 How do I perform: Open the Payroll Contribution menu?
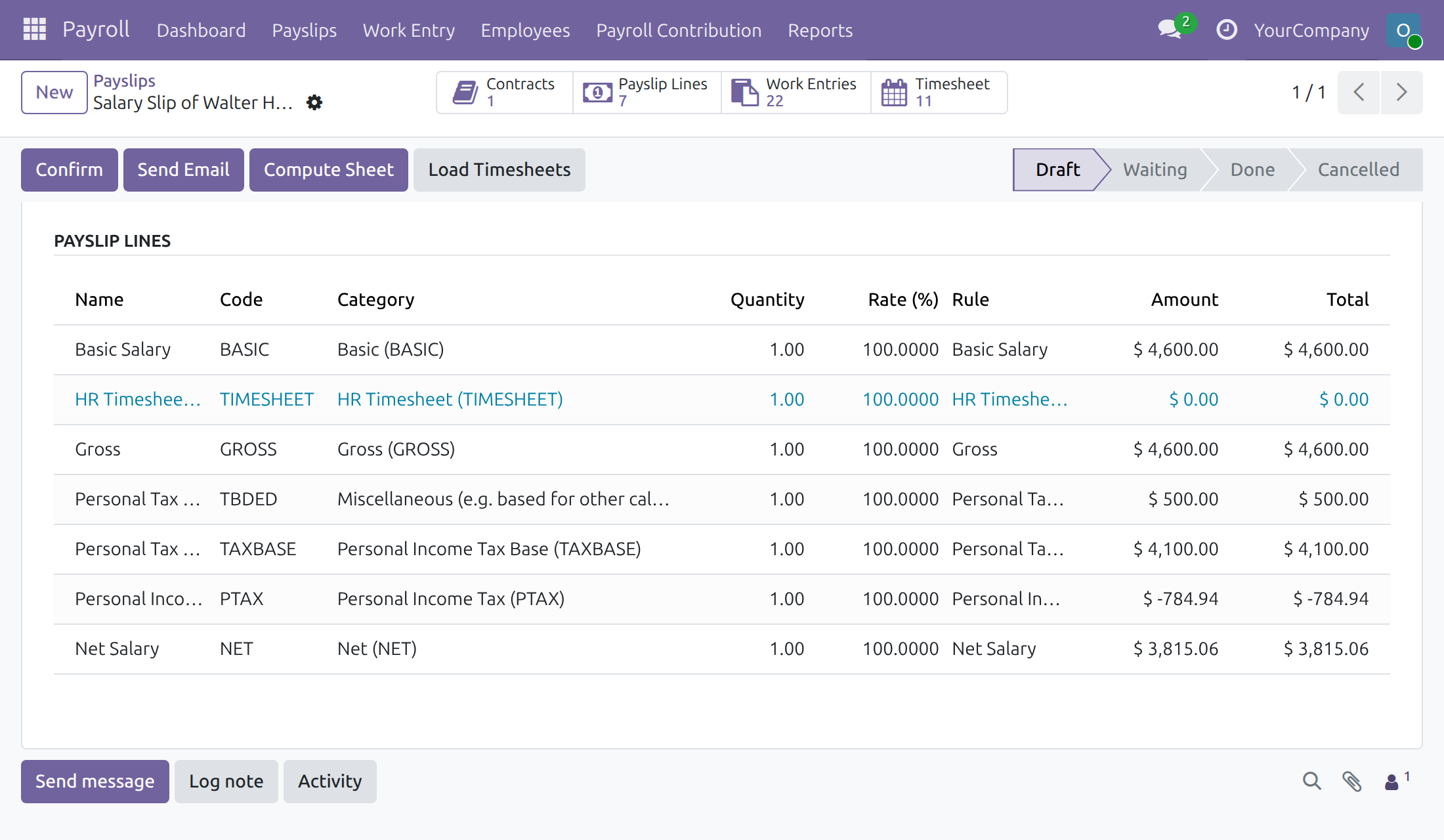click(x=679, y=30)
